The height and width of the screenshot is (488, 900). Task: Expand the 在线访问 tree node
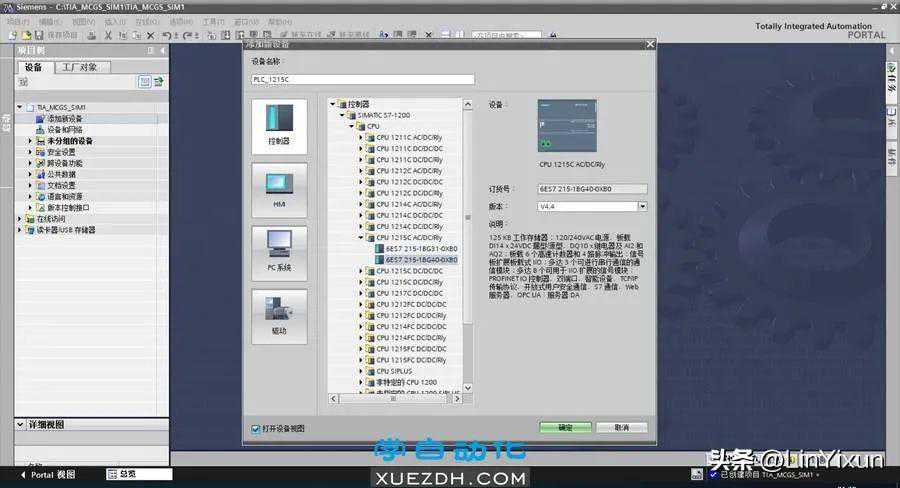[x=20, y=219]
